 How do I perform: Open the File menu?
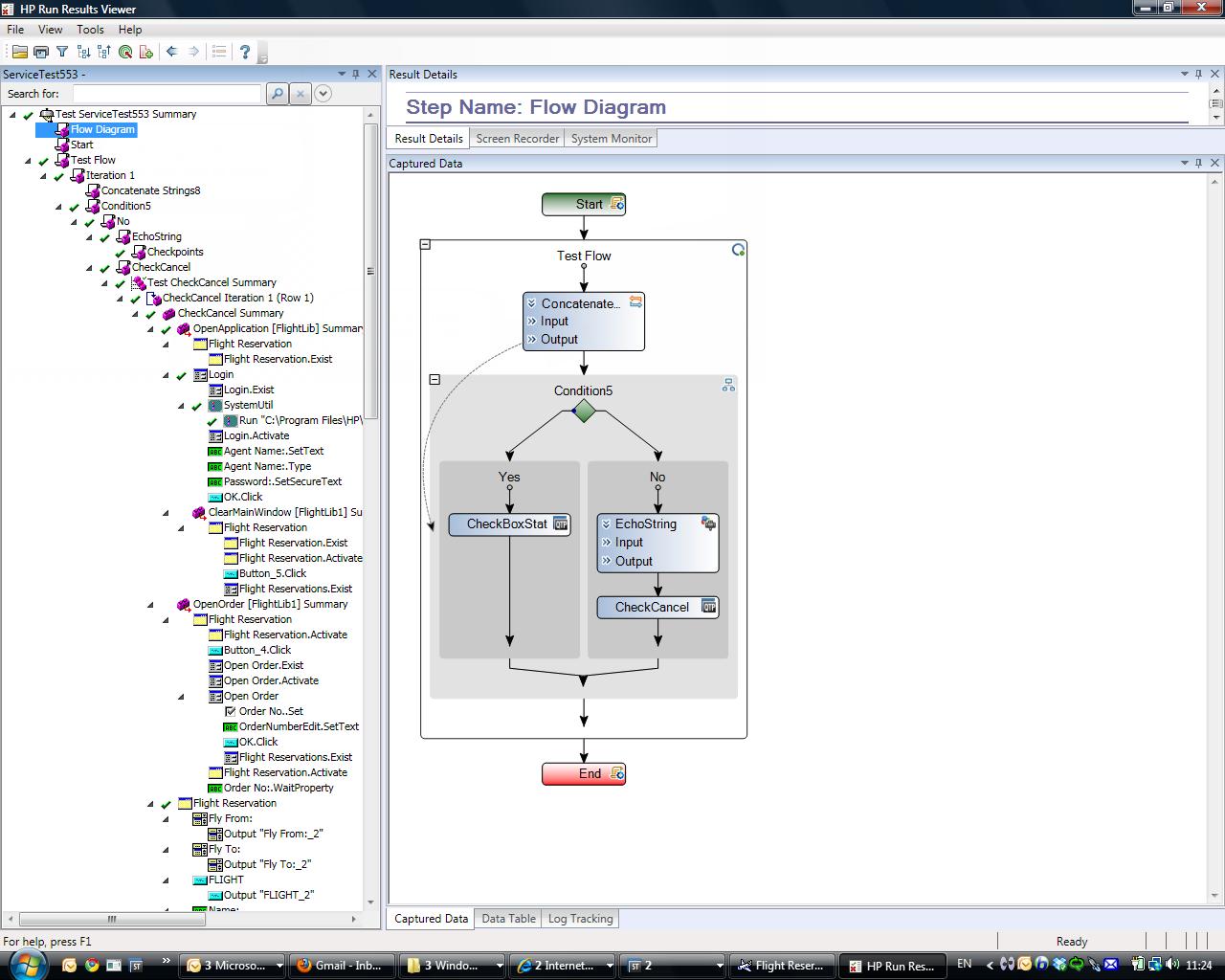coord(15,30)
